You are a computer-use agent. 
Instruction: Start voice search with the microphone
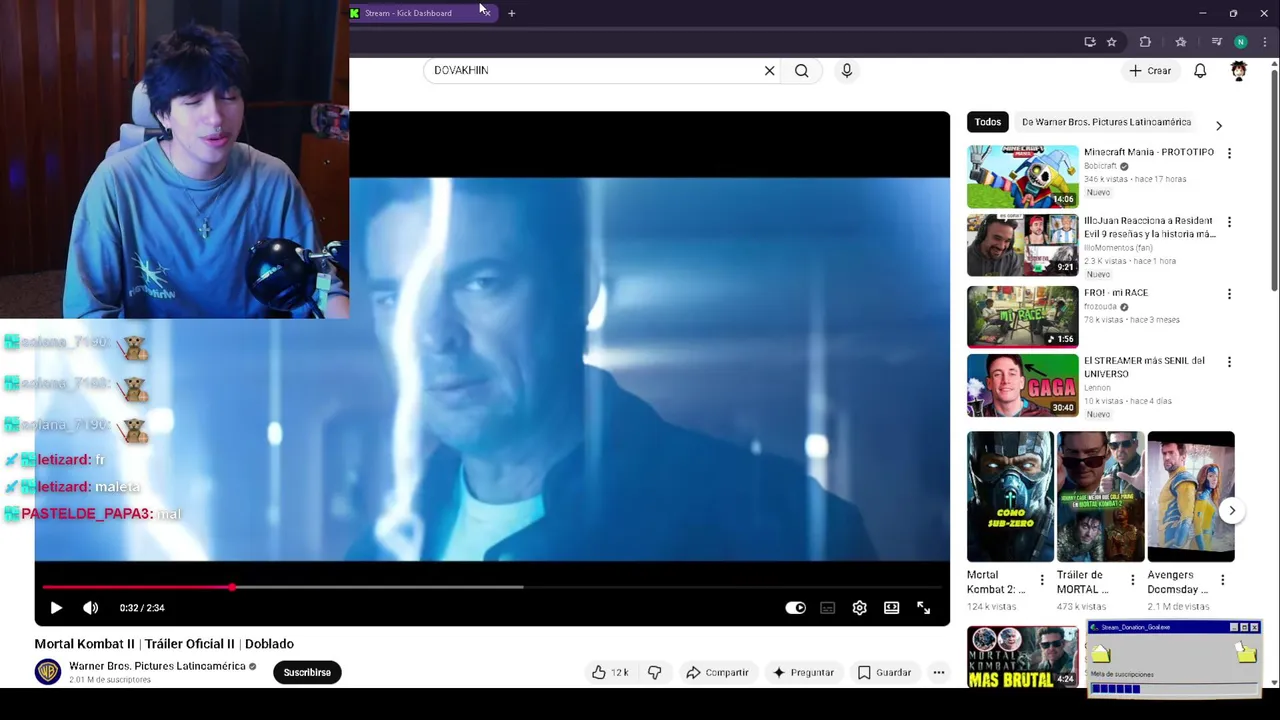[846, 71]
